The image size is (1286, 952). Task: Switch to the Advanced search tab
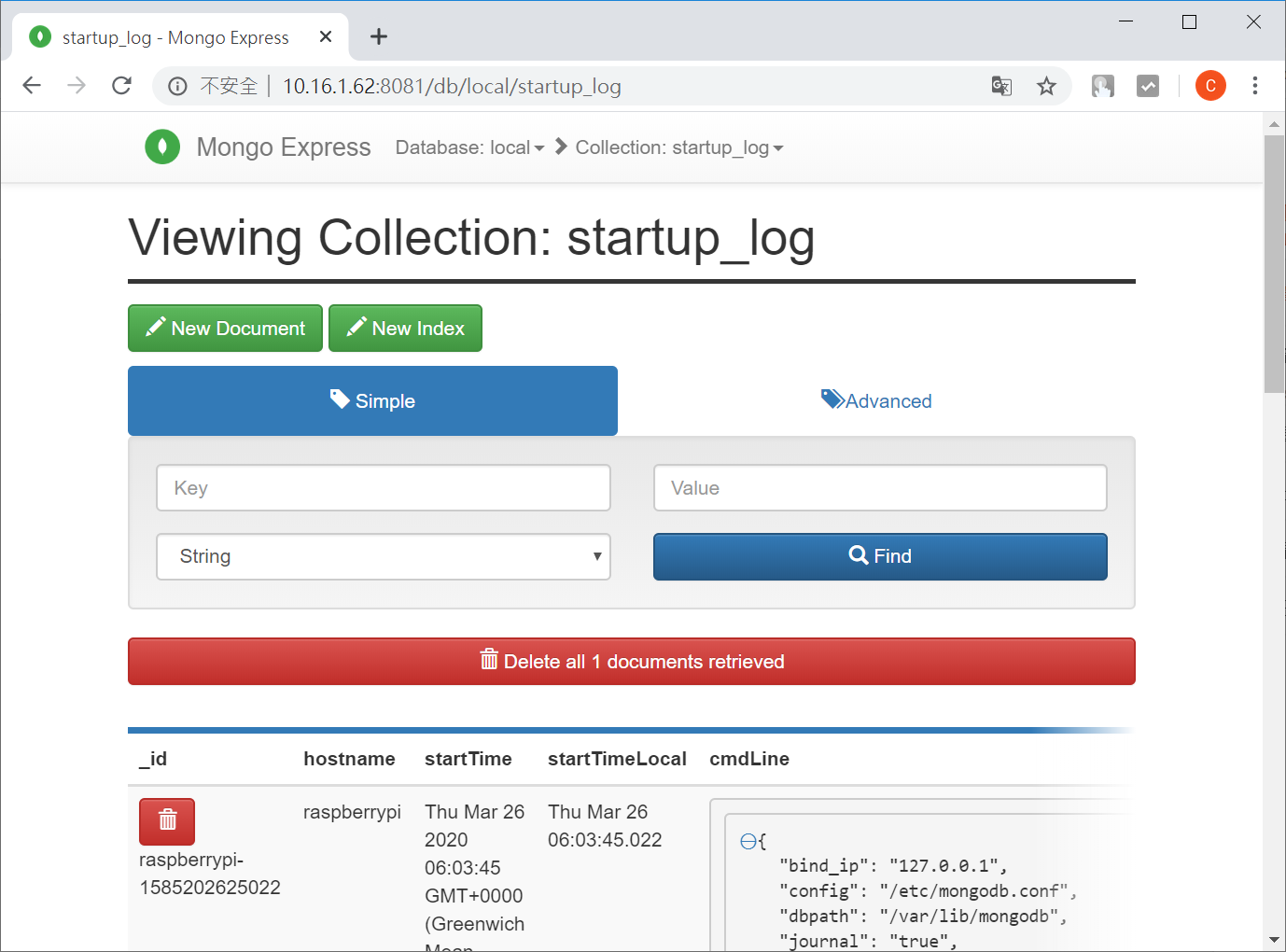(875, 400)
